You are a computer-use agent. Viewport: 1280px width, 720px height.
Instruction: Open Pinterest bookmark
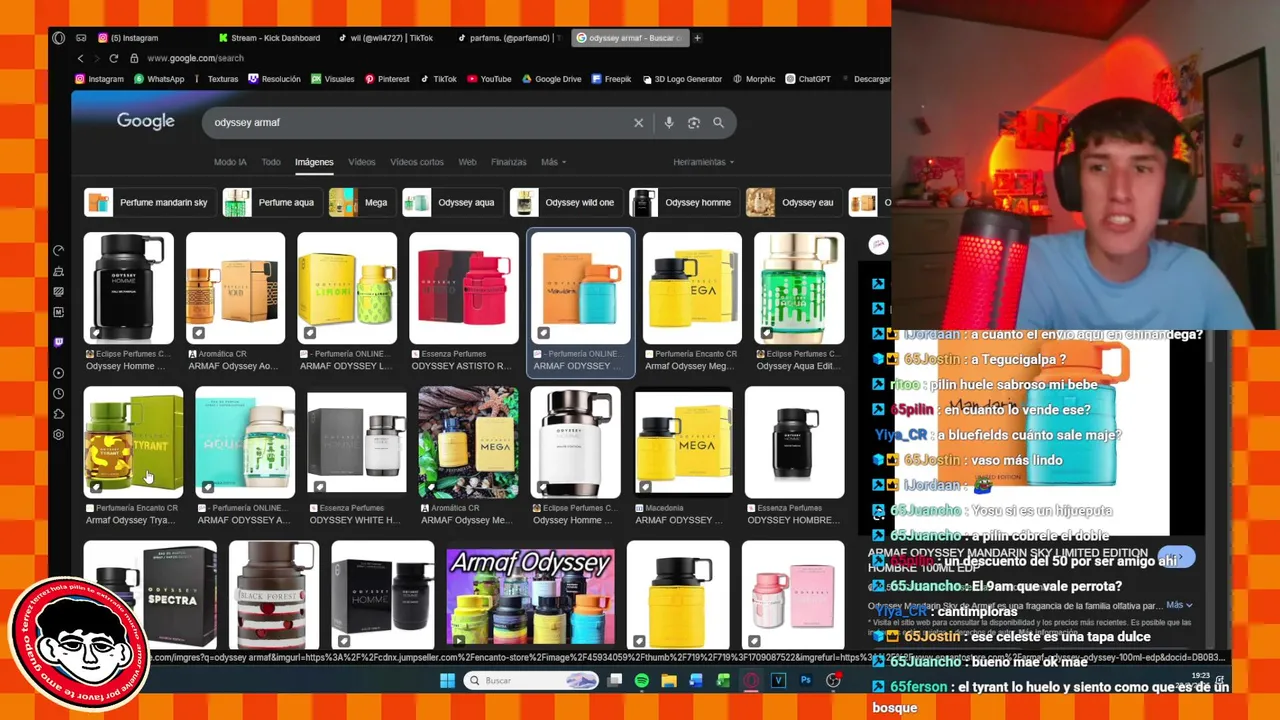click(x=386, y=79)
